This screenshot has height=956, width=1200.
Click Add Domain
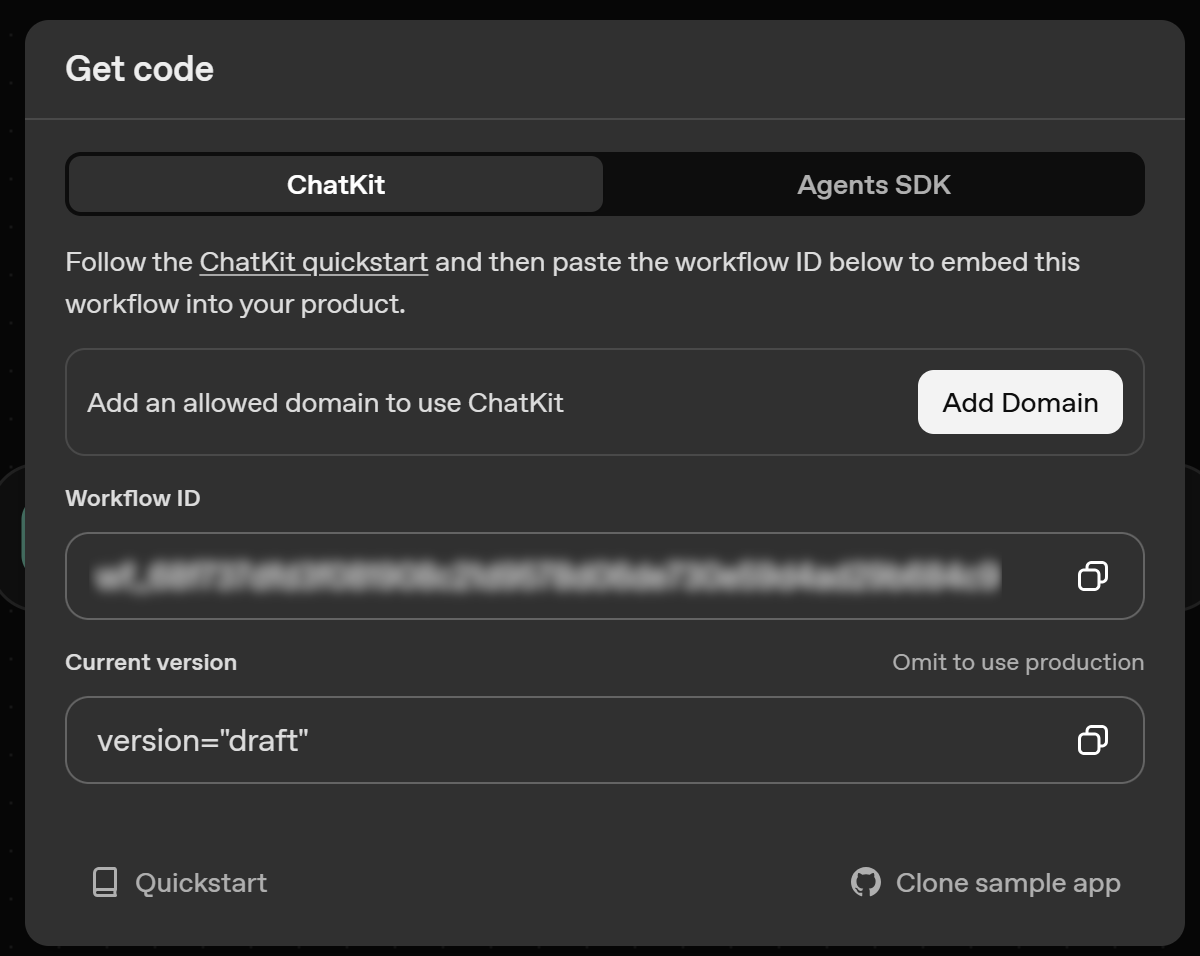[1019, 402]
